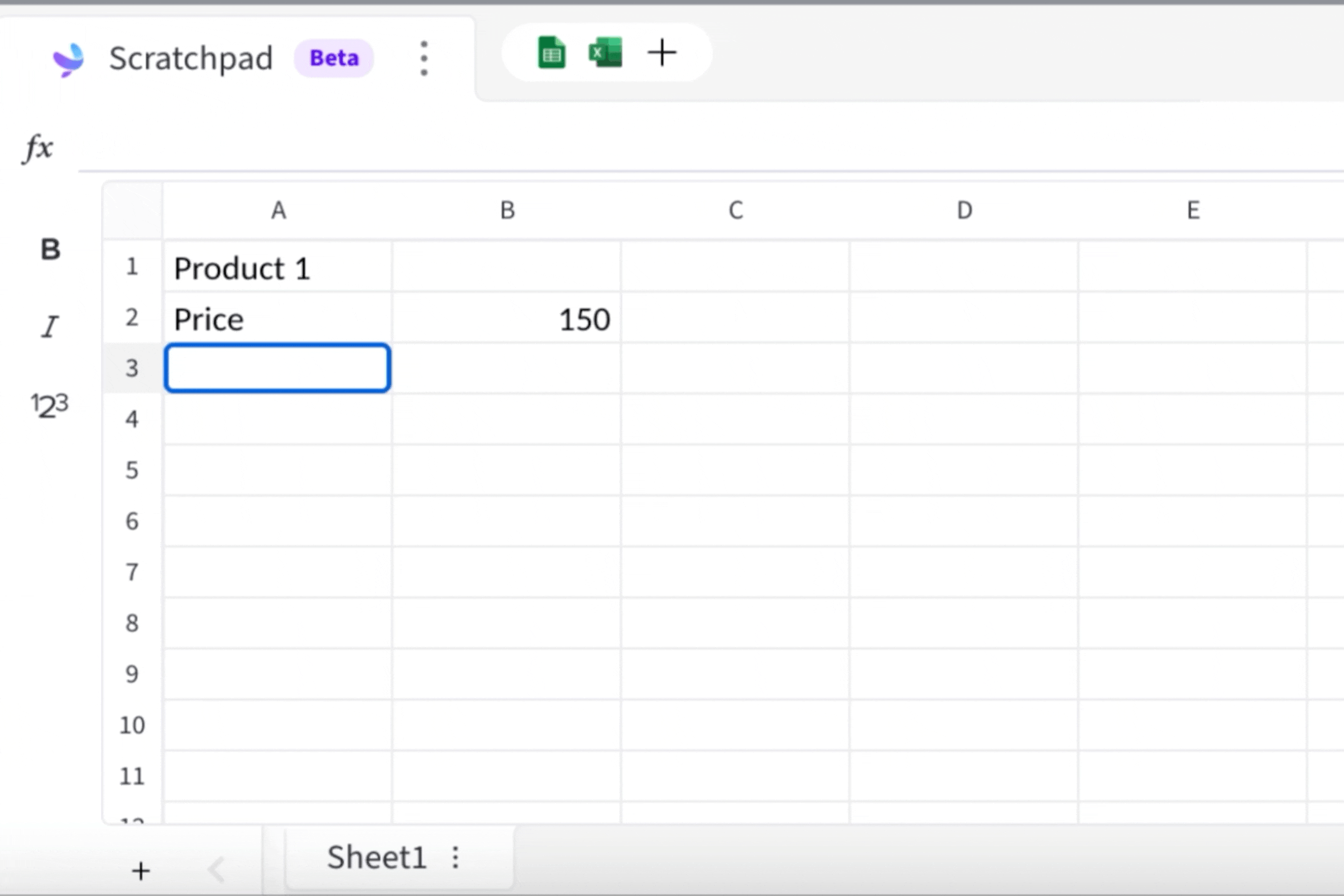Screen dimensions: 1344x896
Task: Click the left arrow sheet scroll chevron
Action: pos(216,870)
